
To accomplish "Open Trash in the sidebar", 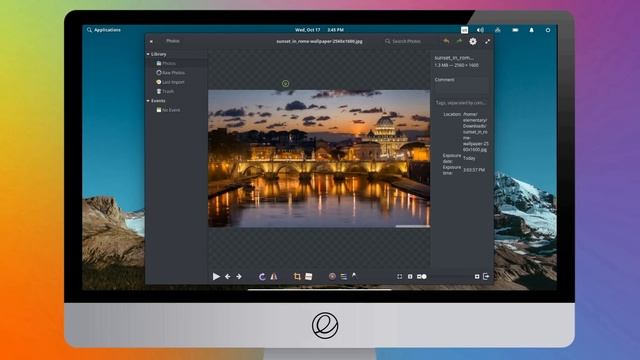I will pyautogui.click(x=176, y=91).
